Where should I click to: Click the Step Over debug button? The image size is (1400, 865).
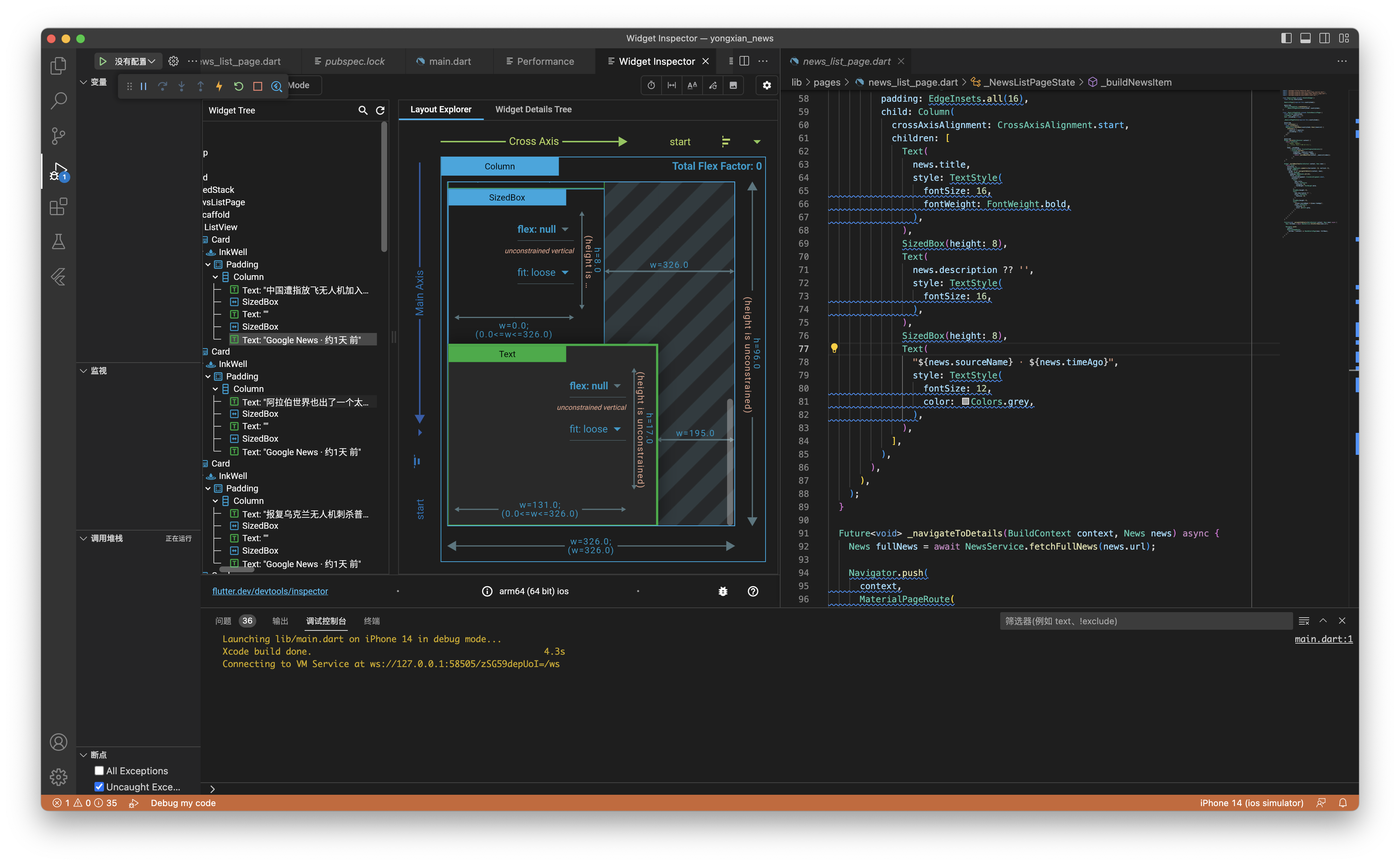coord(163,86)
